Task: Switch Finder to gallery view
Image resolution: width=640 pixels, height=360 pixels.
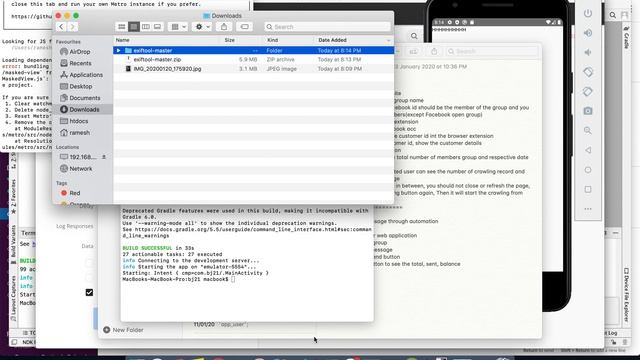Action: click(157, 27)
